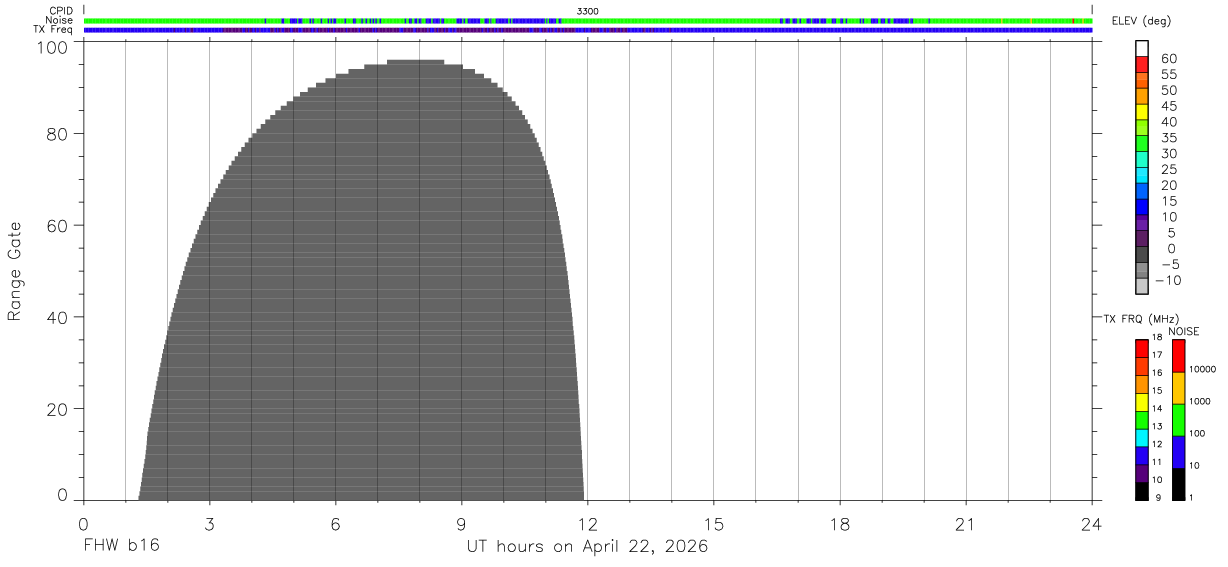This screenshot has height=567, width=1228.
Task: Click the '3' hour label on the time axis
Action: 210,525
